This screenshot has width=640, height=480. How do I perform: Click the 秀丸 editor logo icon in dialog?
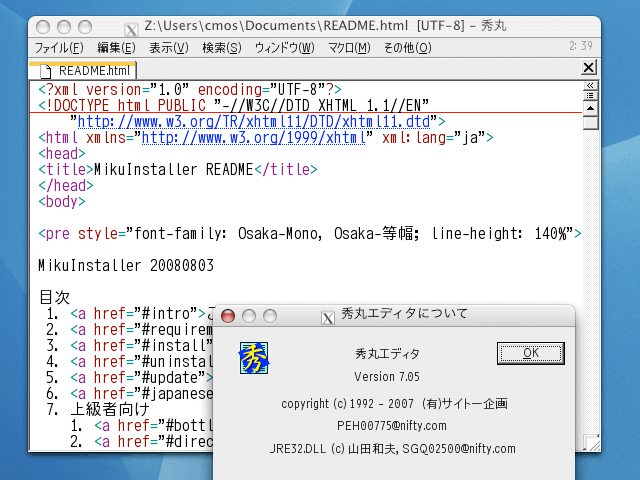click(x=254, y=358)
